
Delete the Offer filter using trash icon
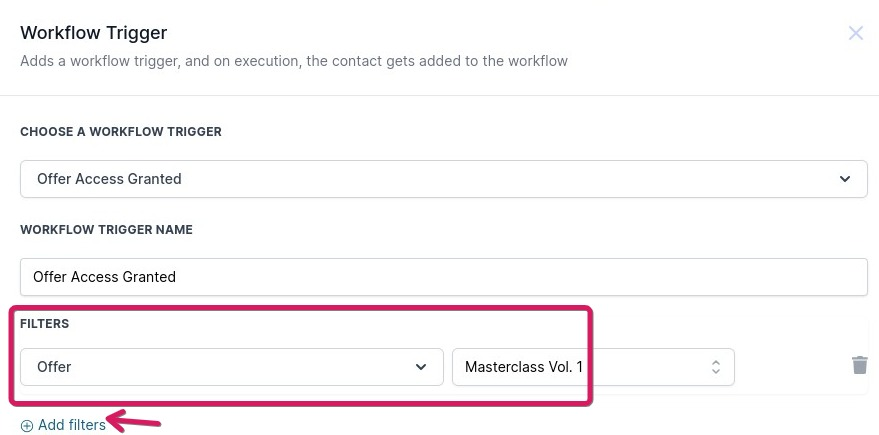point(860,365)
